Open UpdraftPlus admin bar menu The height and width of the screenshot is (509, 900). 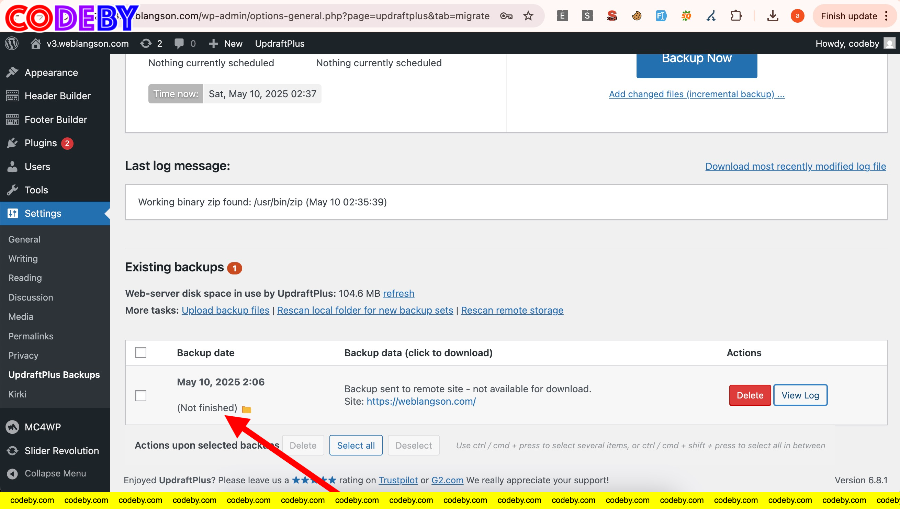pyautogui.click(x=280, y=44)
